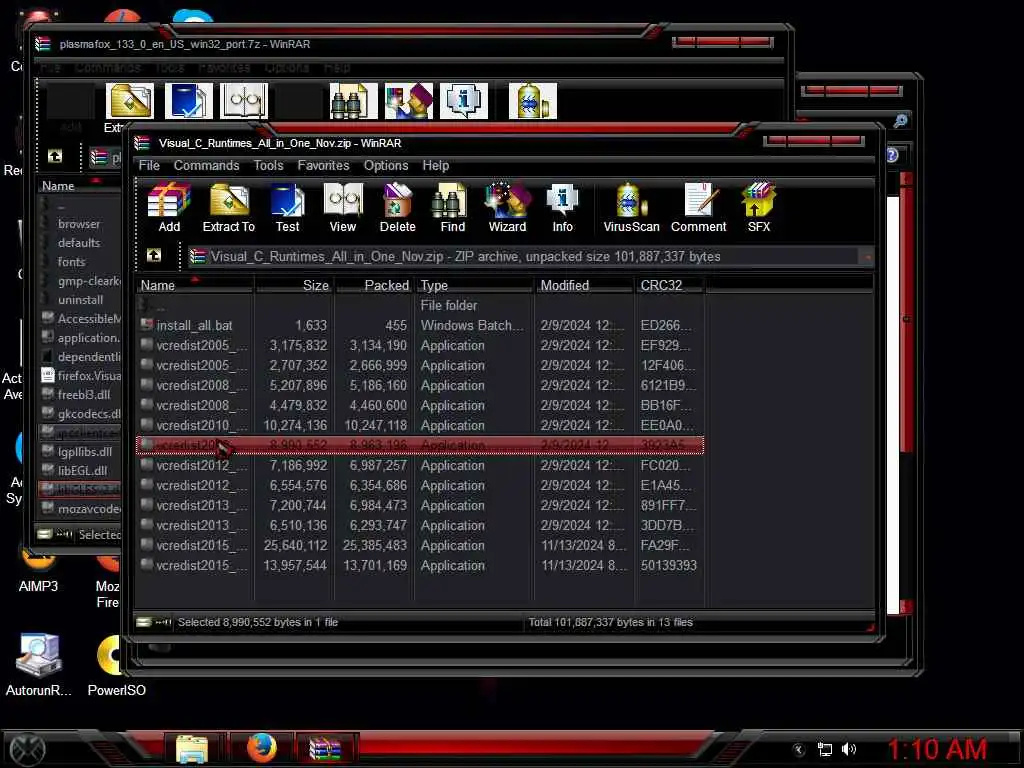Click the up-one-level icon in plasmafox window
This screenshot has height=768, width=1024.
(55, 156)
